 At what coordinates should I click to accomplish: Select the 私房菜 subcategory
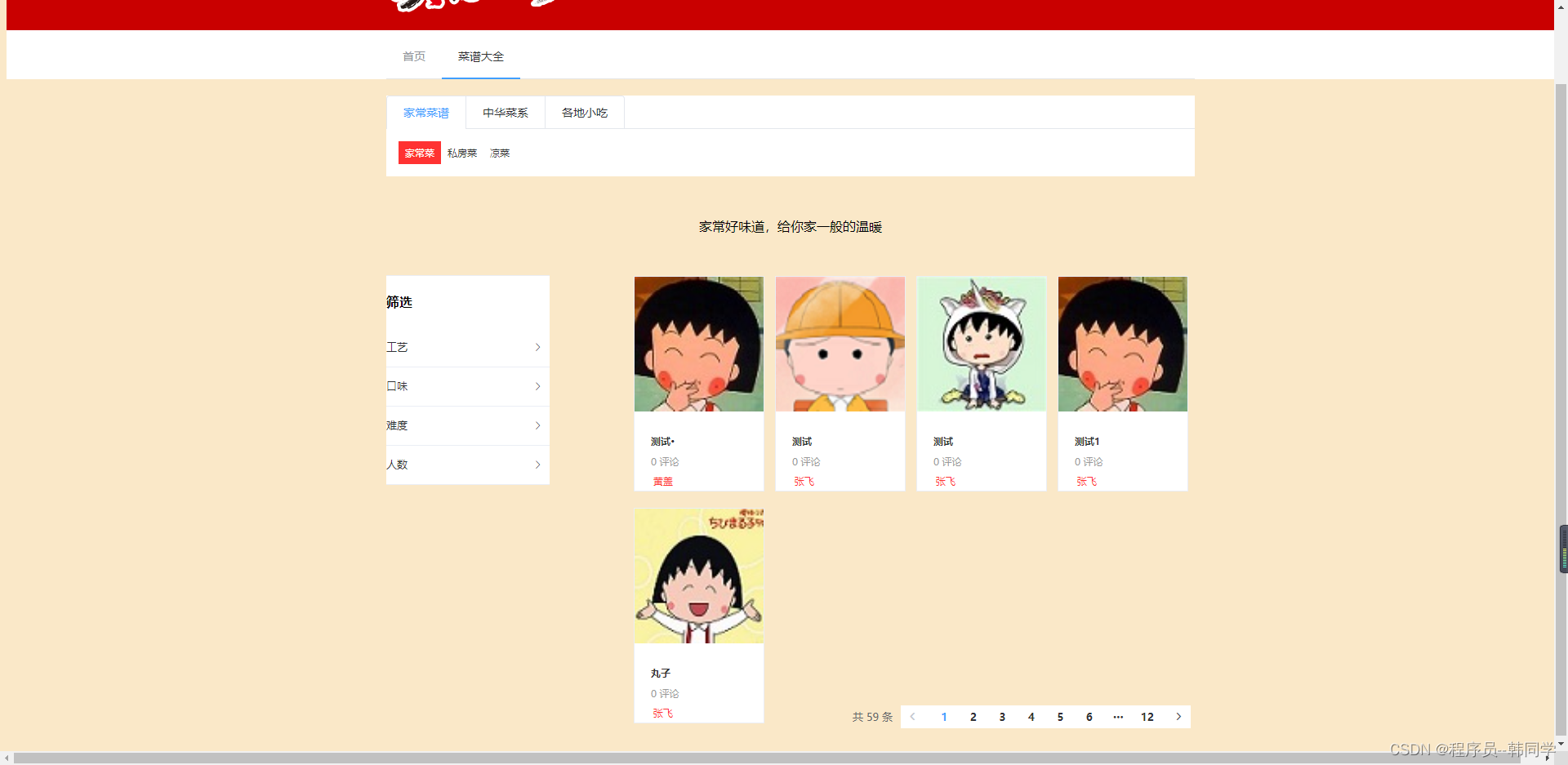[462, 153]
